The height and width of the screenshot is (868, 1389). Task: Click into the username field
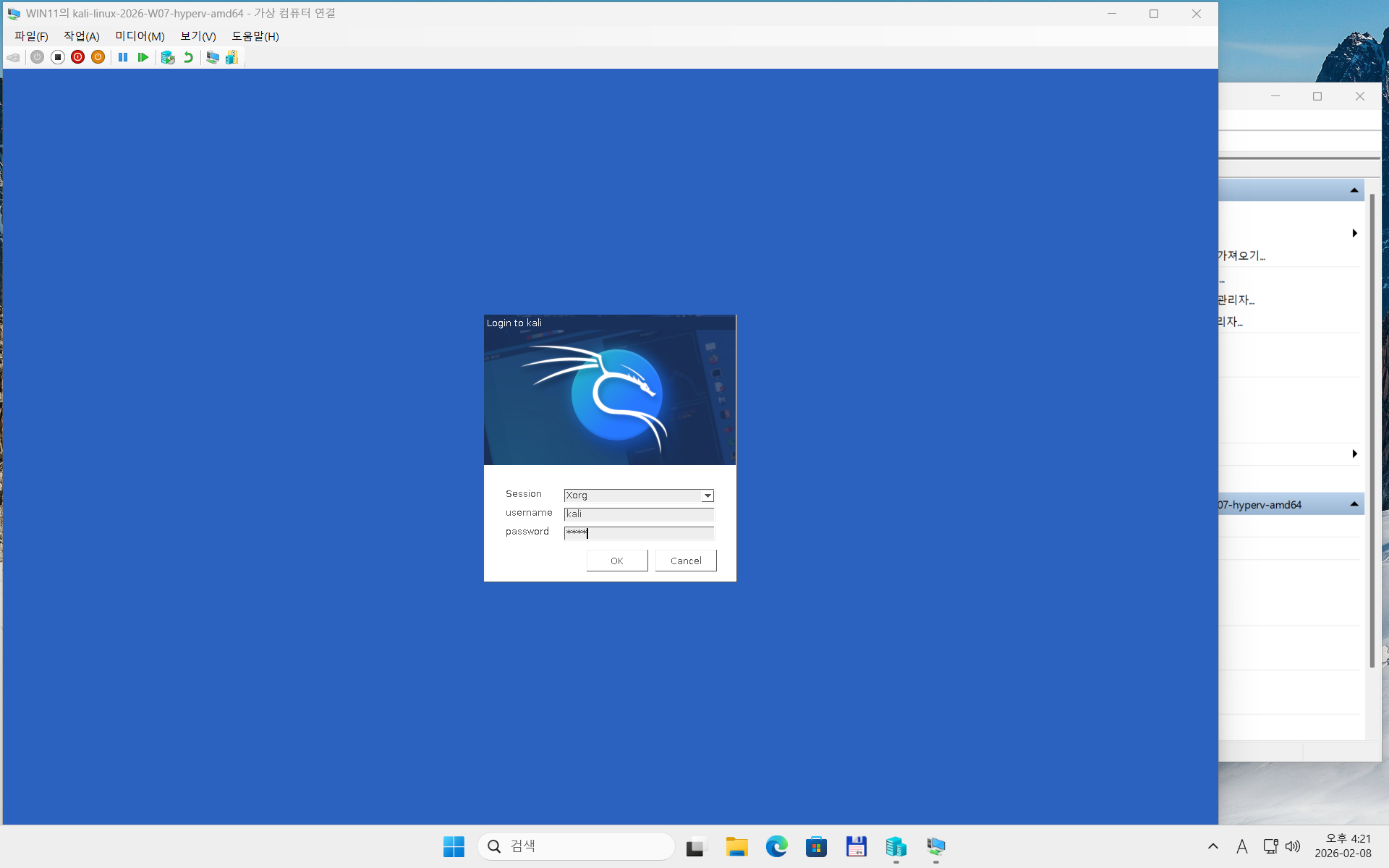pyautogui.click(x=639, y=514)
